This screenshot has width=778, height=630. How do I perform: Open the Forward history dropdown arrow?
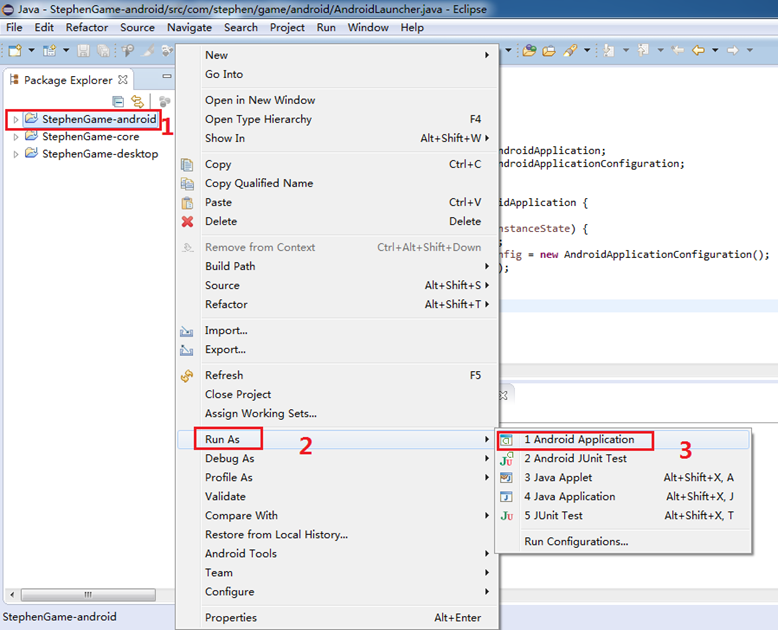(x=750, y=50)
